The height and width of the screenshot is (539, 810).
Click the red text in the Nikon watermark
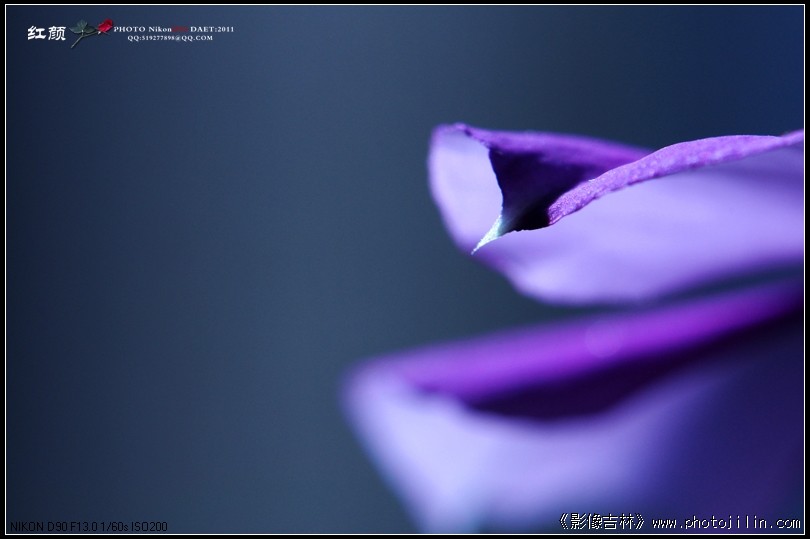[x=180, y=29]
